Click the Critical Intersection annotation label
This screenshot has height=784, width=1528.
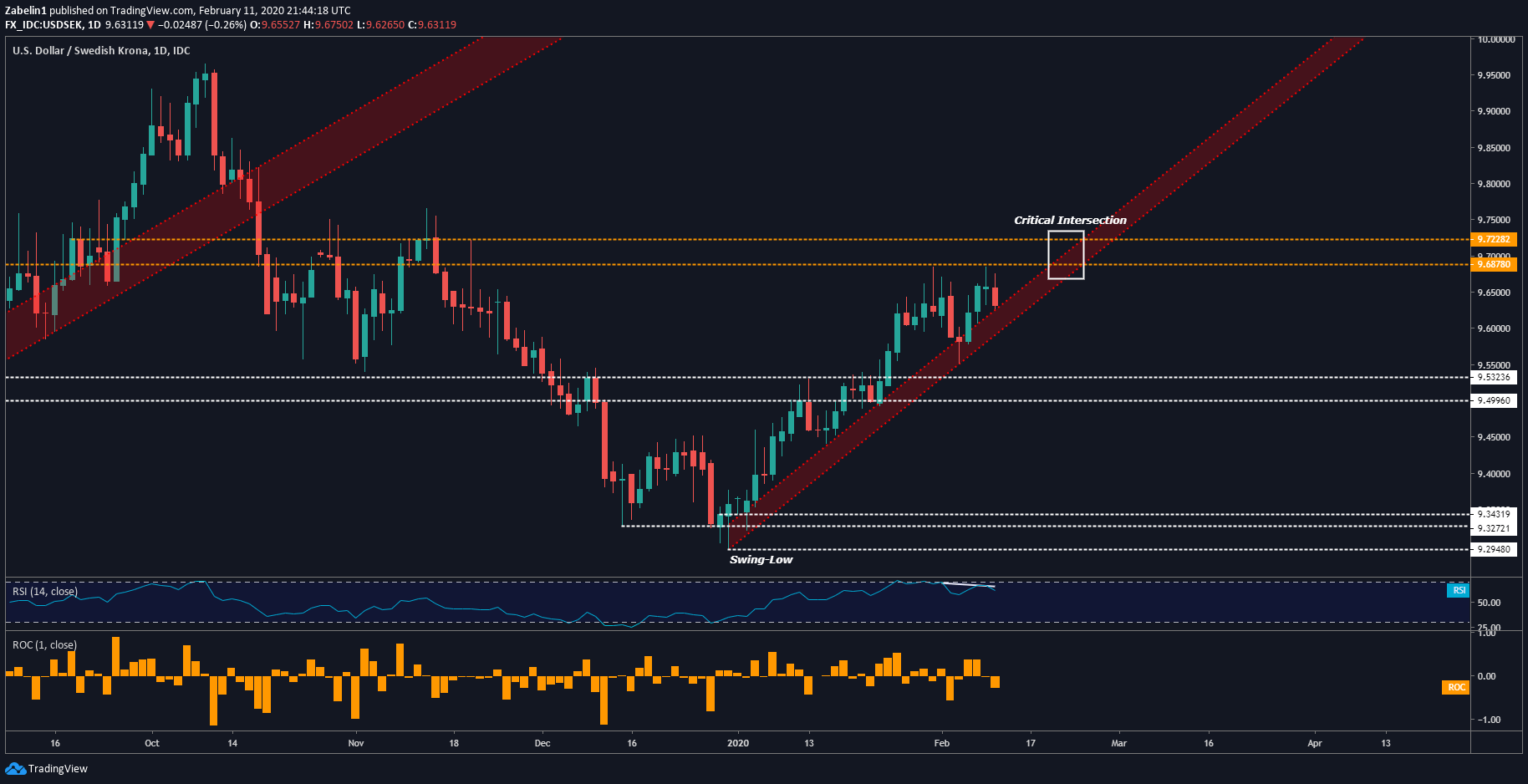pos(1070,221)
